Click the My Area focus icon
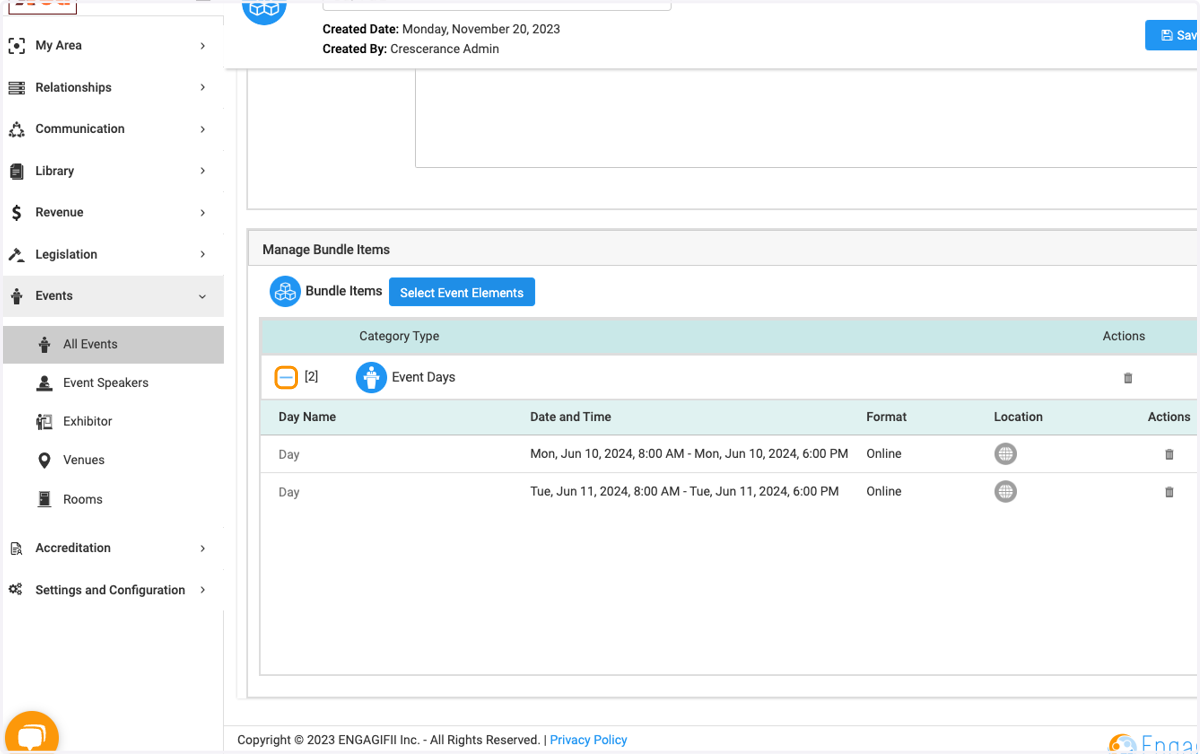 pyautogui.click(x=16, y=45)
